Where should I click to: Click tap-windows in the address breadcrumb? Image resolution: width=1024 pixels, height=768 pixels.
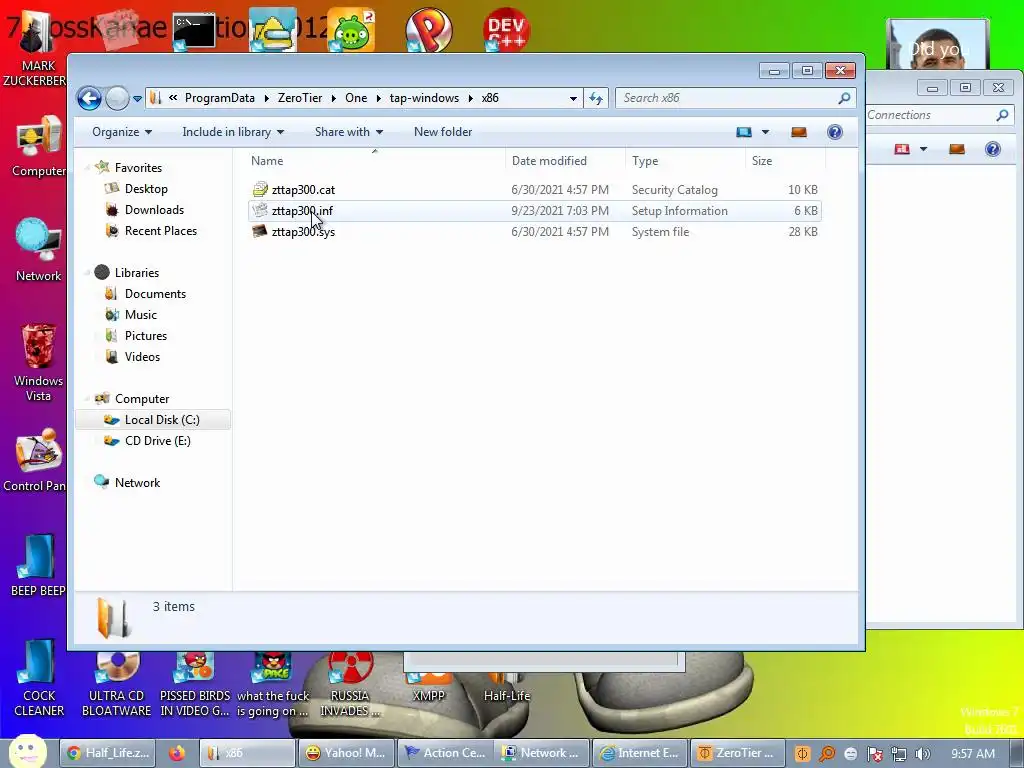[x=424, y=98]
